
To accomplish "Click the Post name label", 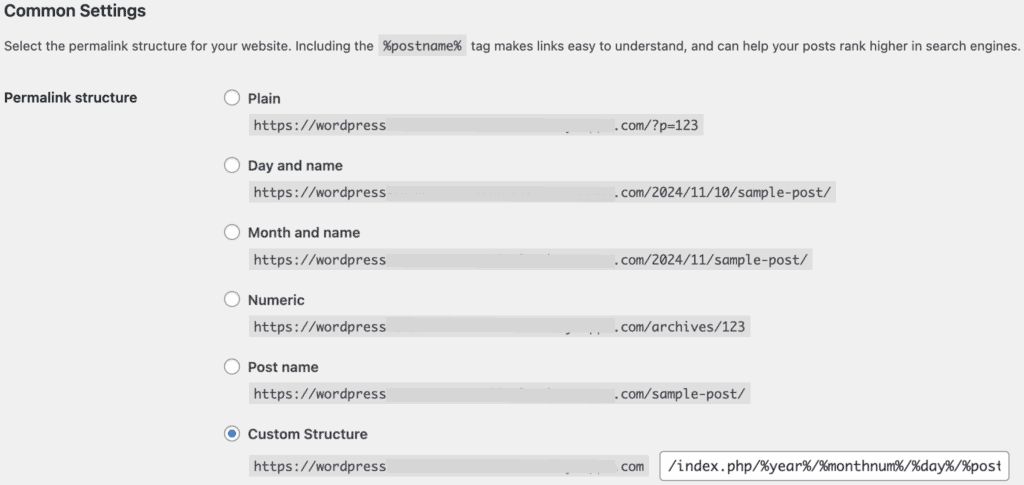I will [x=283, y=368].
